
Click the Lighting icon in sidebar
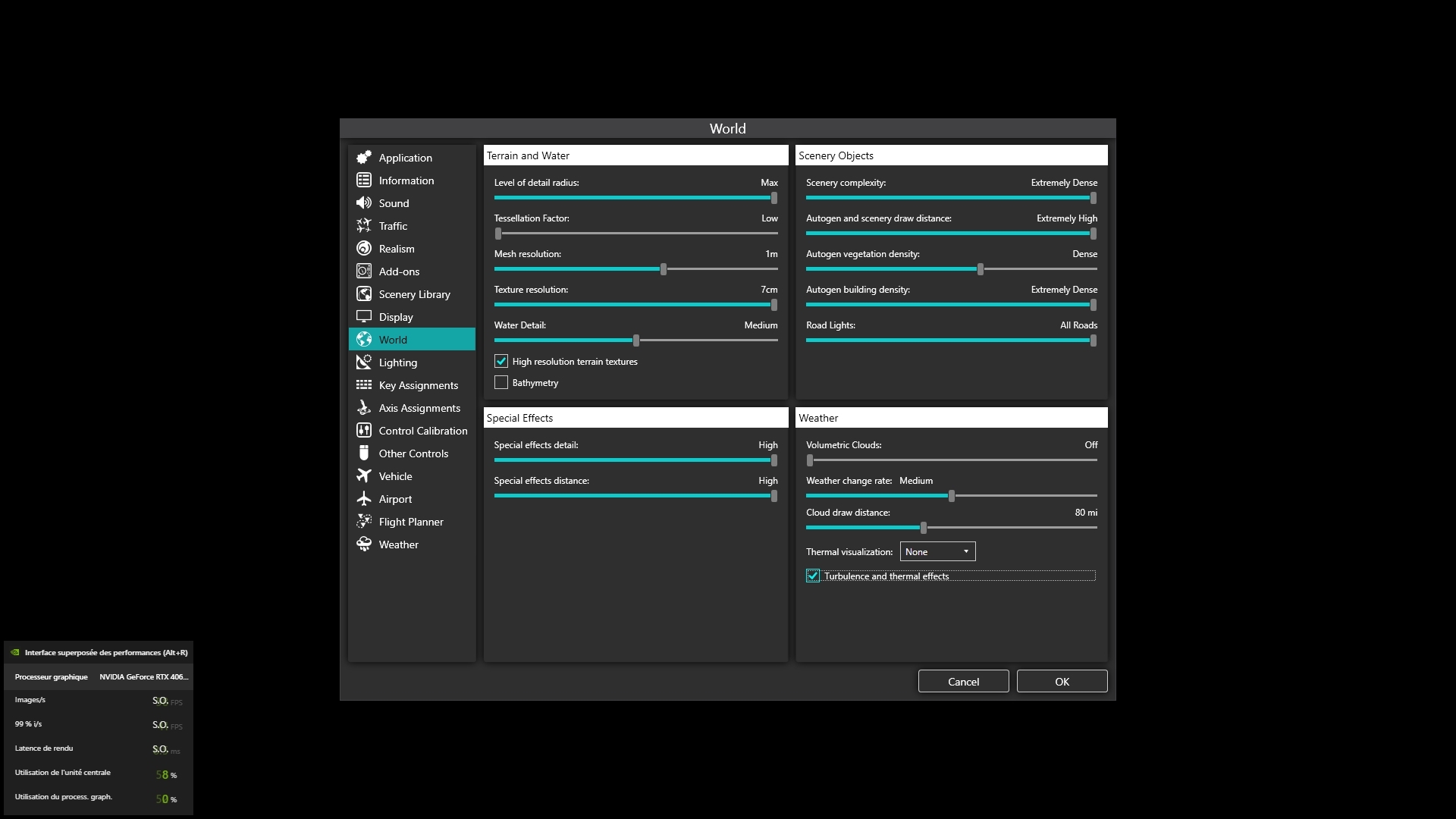tap(364, 362)
